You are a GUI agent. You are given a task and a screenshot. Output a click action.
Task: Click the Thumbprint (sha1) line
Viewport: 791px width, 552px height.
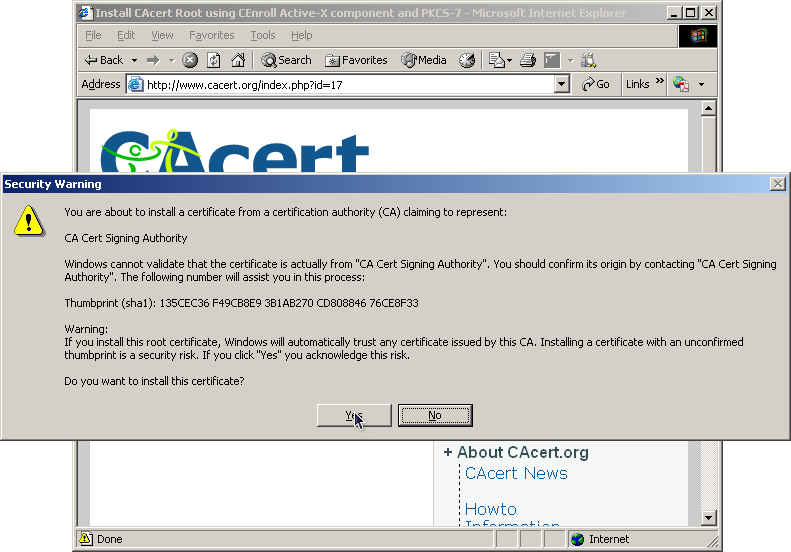click(241, 303)
